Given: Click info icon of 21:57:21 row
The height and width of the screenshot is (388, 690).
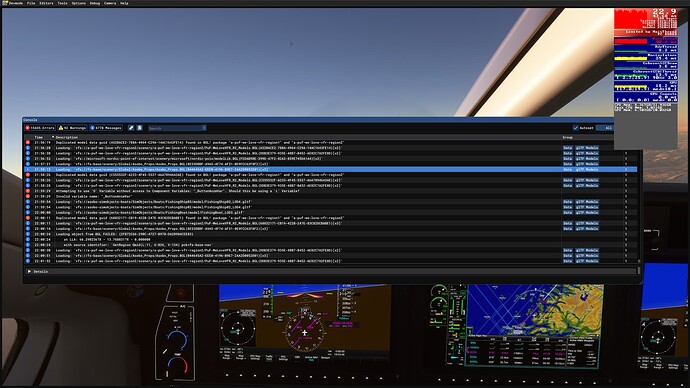Looking at the screenshot, I should click(28, 164).
